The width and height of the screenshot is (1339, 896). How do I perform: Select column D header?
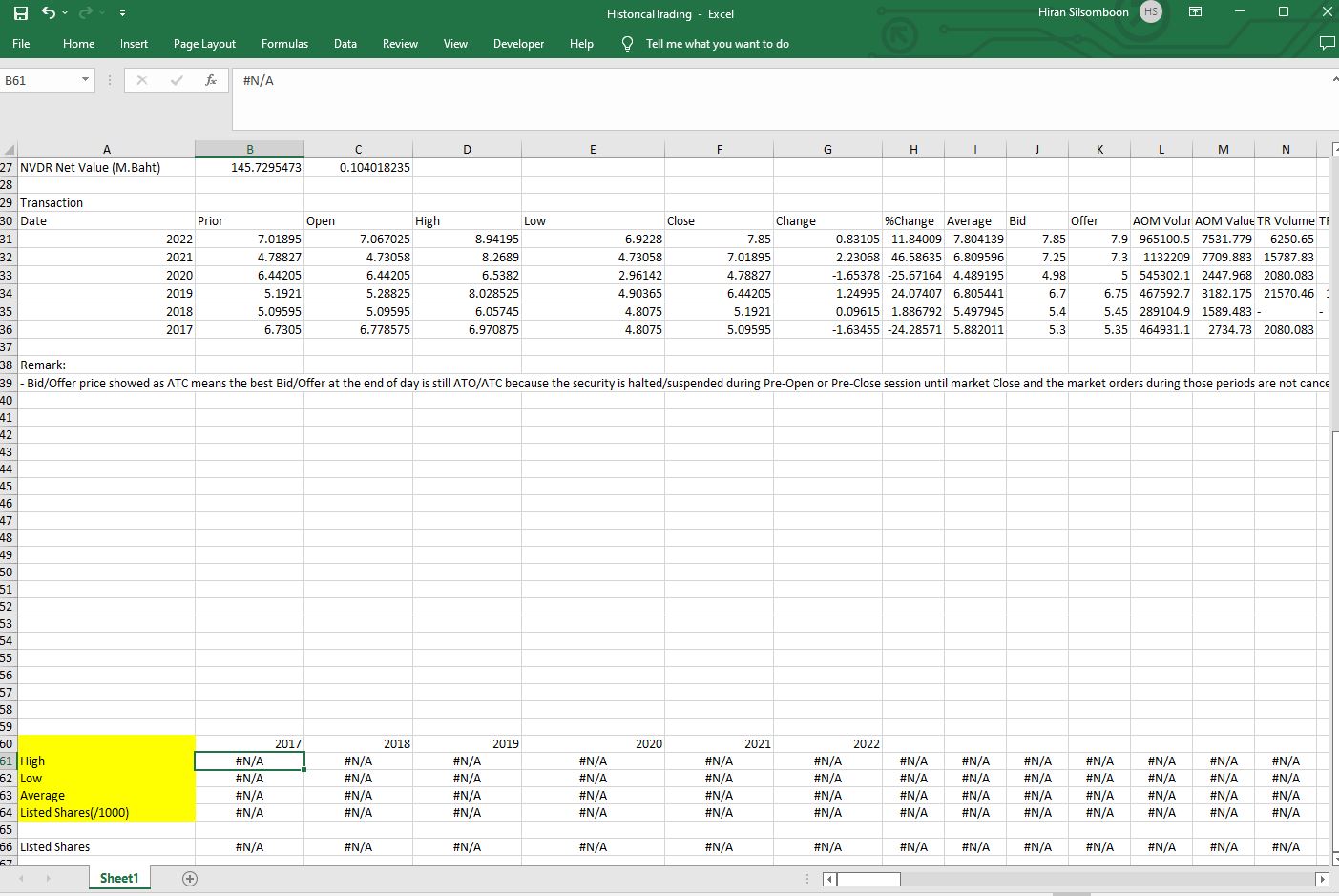pyautogui.click(x=467, y=149)
